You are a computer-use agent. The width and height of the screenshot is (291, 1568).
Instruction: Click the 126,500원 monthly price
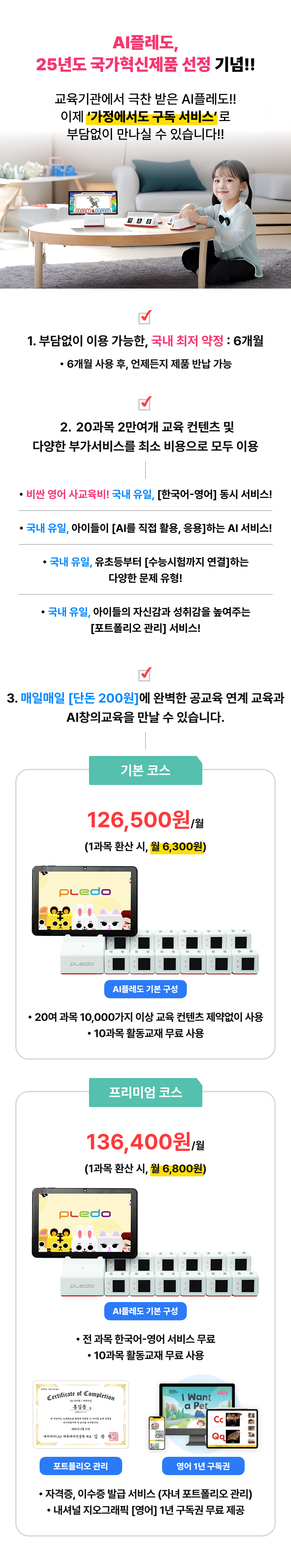point(138,820)
